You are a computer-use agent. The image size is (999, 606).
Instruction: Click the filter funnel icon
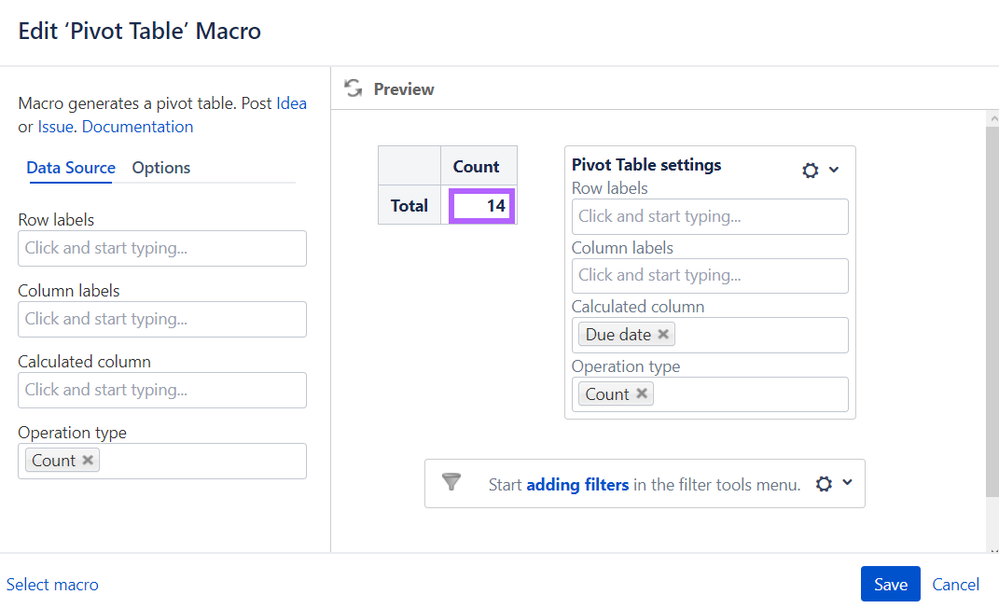(452, 483)
